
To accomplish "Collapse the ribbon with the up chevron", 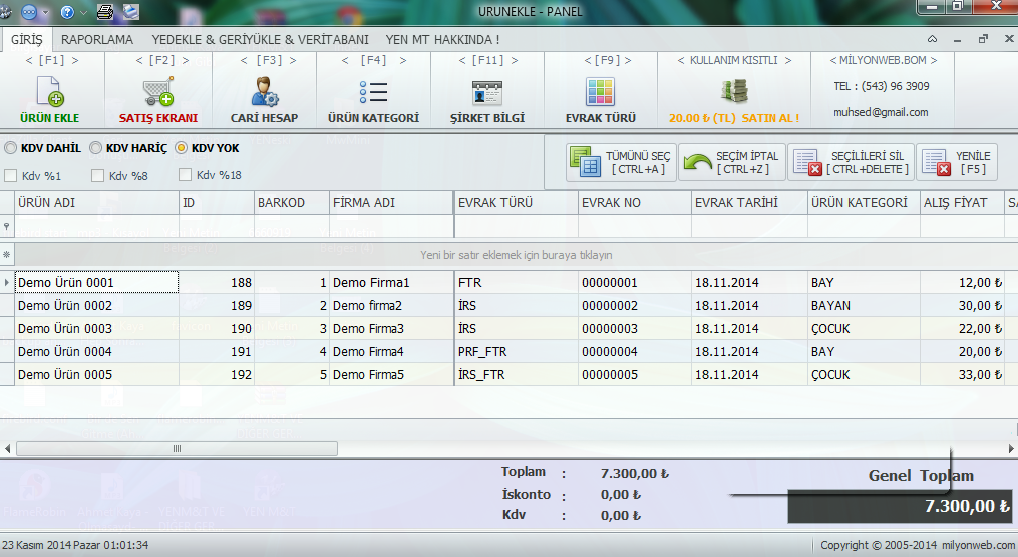I will coord(932,40).
